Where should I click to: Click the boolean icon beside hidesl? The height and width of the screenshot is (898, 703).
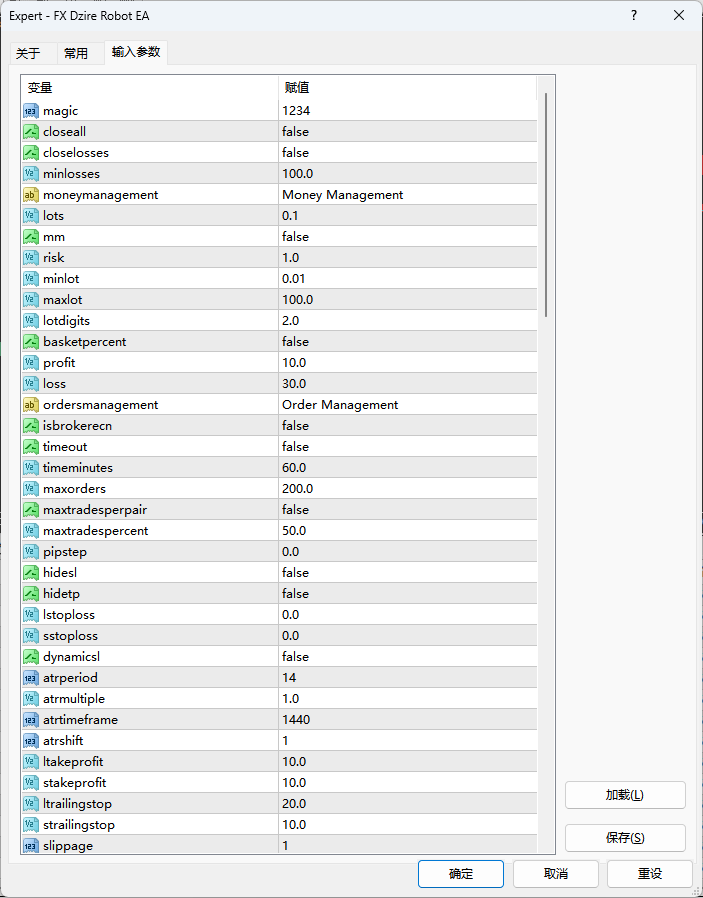tap(30, 573)
